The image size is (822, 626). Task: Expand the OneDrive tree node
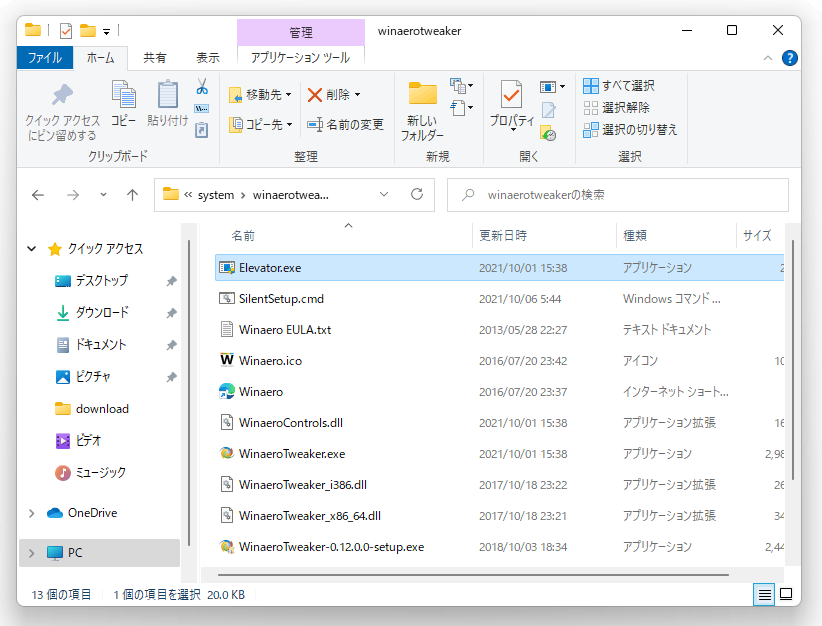coord(31,513)
